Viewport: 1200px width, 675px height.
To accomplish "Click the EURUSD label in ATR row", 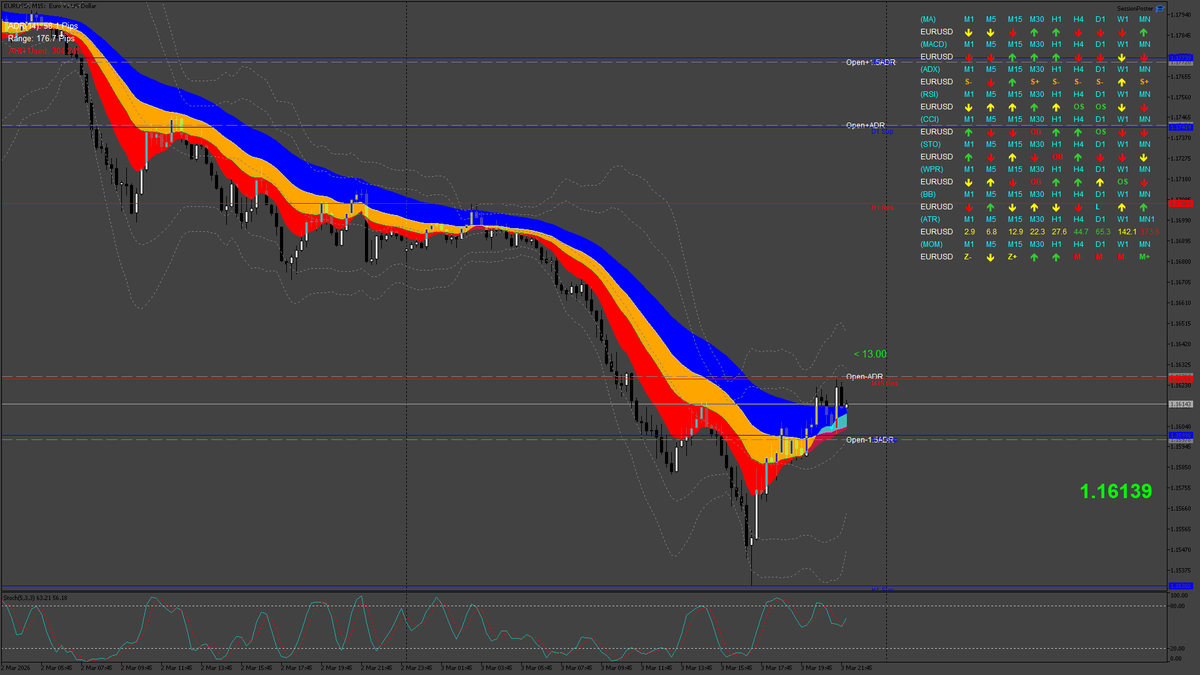I will (937, 232).
